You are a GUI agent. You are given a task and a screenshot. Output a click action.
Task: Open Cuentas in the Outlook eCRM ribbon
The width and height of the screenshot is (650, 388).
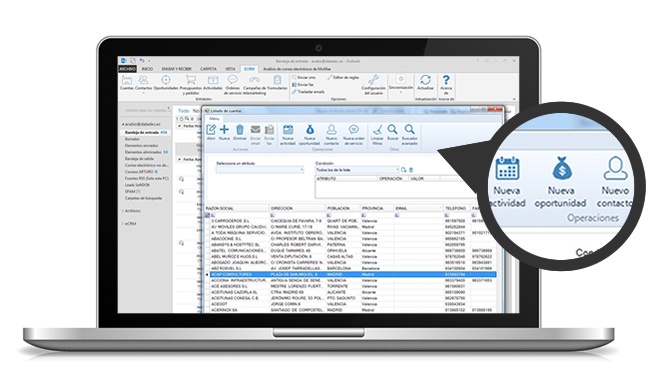pyautogui.click(x=126, y=82)
